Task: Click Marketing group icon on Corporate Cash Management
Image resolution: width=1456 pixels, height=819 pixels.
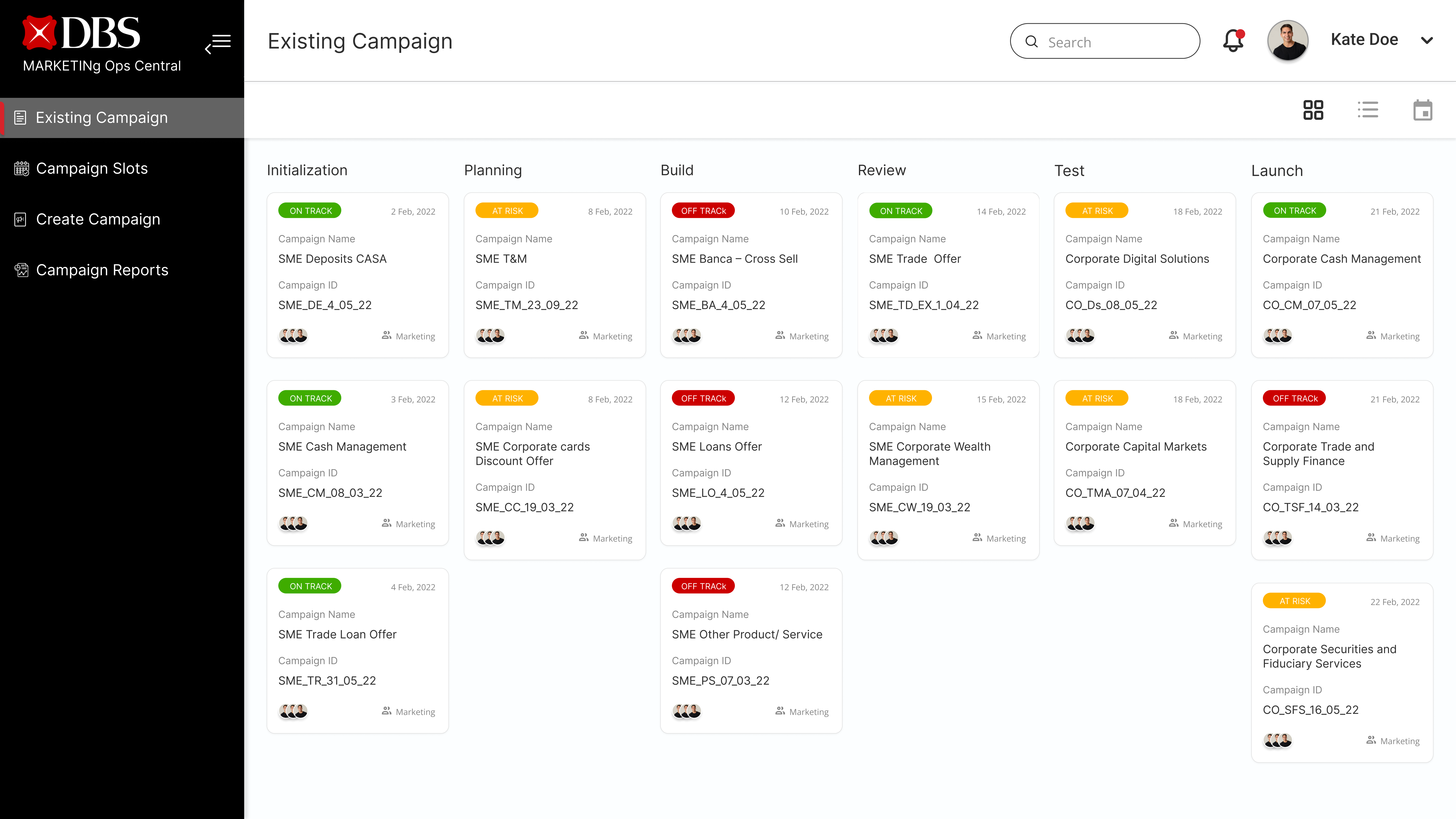Action: pos(1371,335)
